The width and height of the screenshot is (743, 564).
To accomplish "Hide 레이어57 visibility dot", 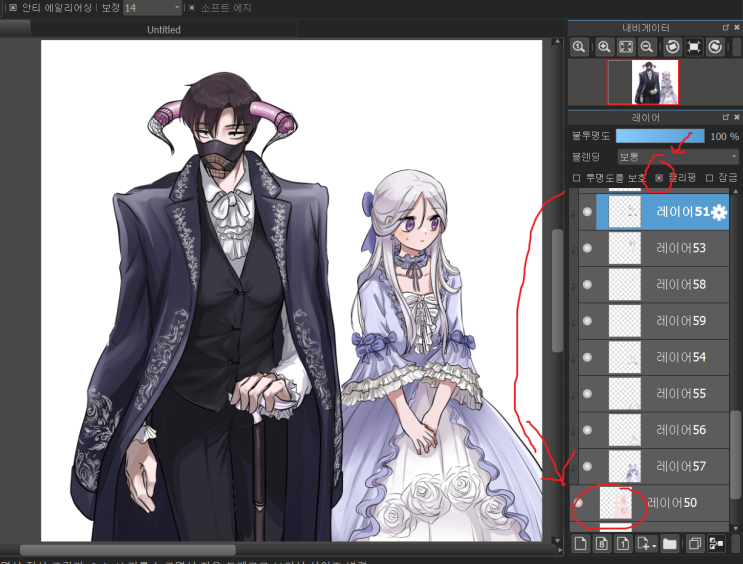I will (587, 466).
